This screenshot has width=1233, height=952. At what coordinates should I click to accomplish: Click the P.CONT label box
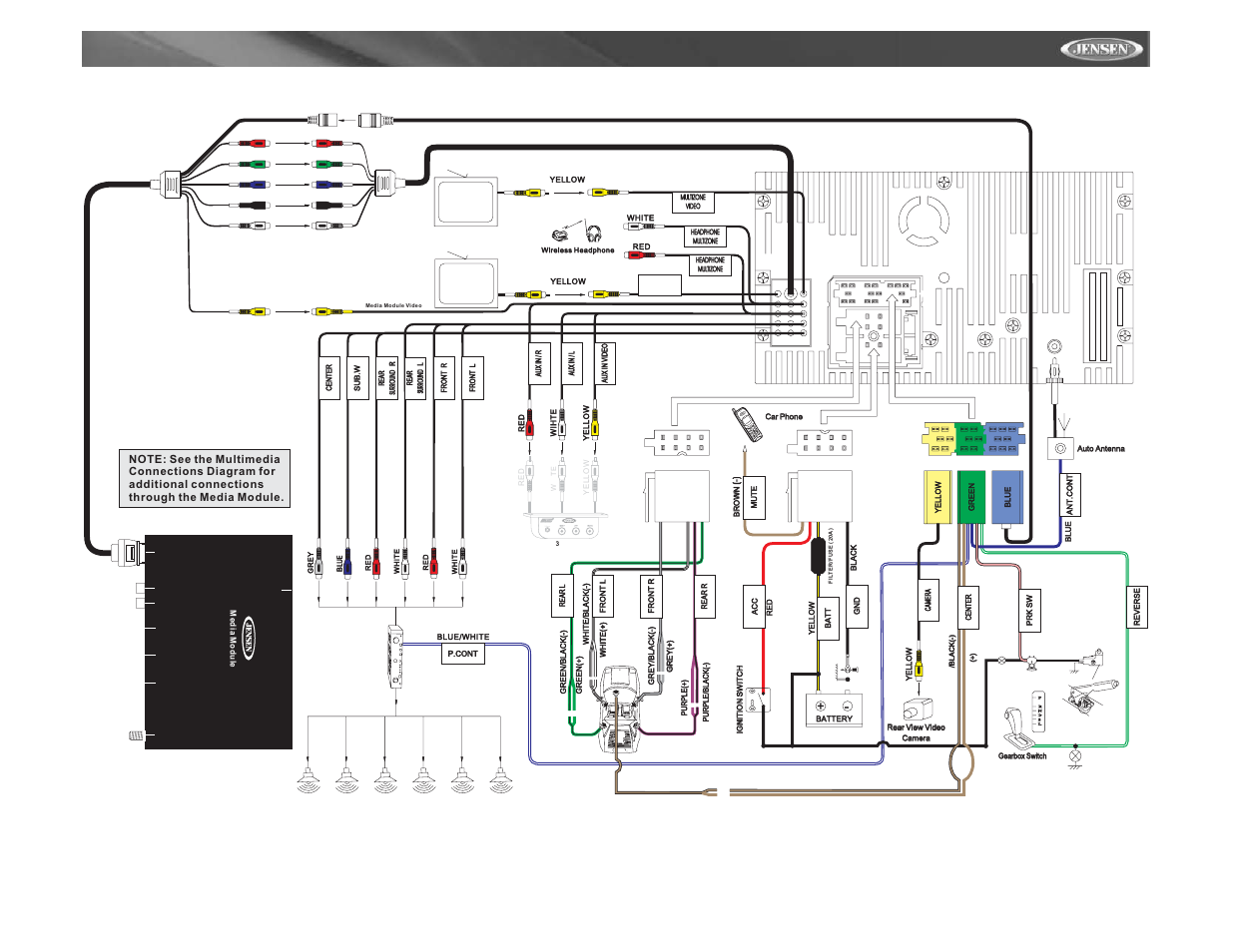point(463,654)
